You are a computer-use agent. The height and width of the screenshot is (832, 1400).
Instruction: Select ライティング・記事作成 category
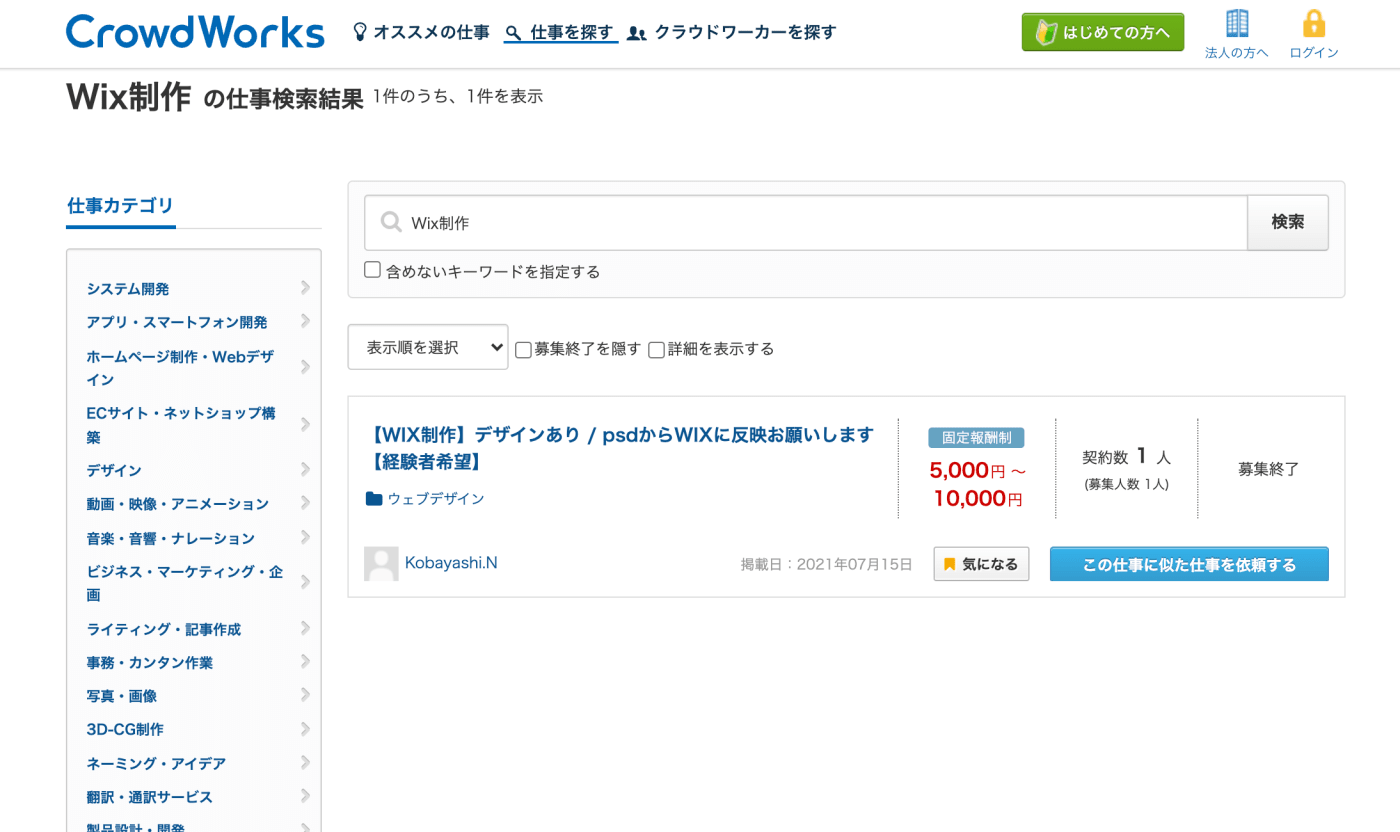pyautogui.click(x=163, y=629)
